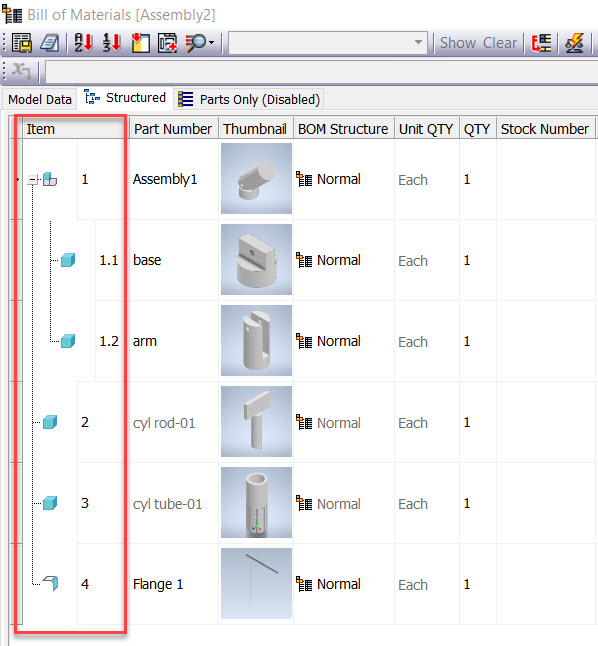This screenshot has height=646, width=598.
Task: Click item number 2 cell
Action: coord(102,422)
